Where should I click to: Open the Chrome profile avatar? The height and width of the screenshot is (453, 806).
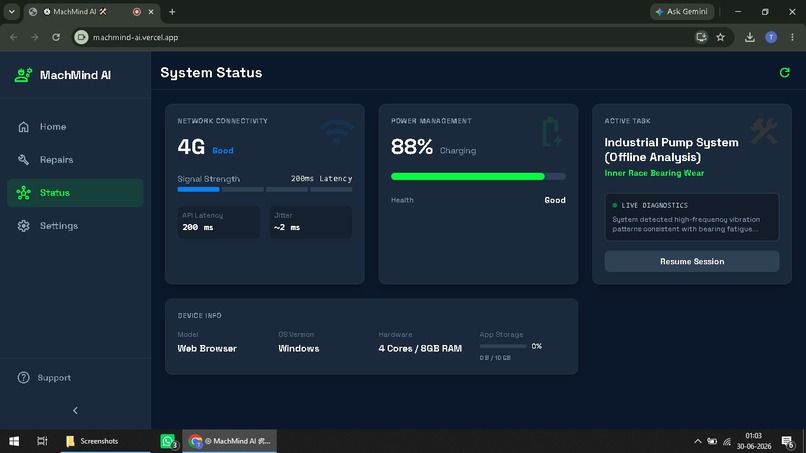[x=771, y=37]
